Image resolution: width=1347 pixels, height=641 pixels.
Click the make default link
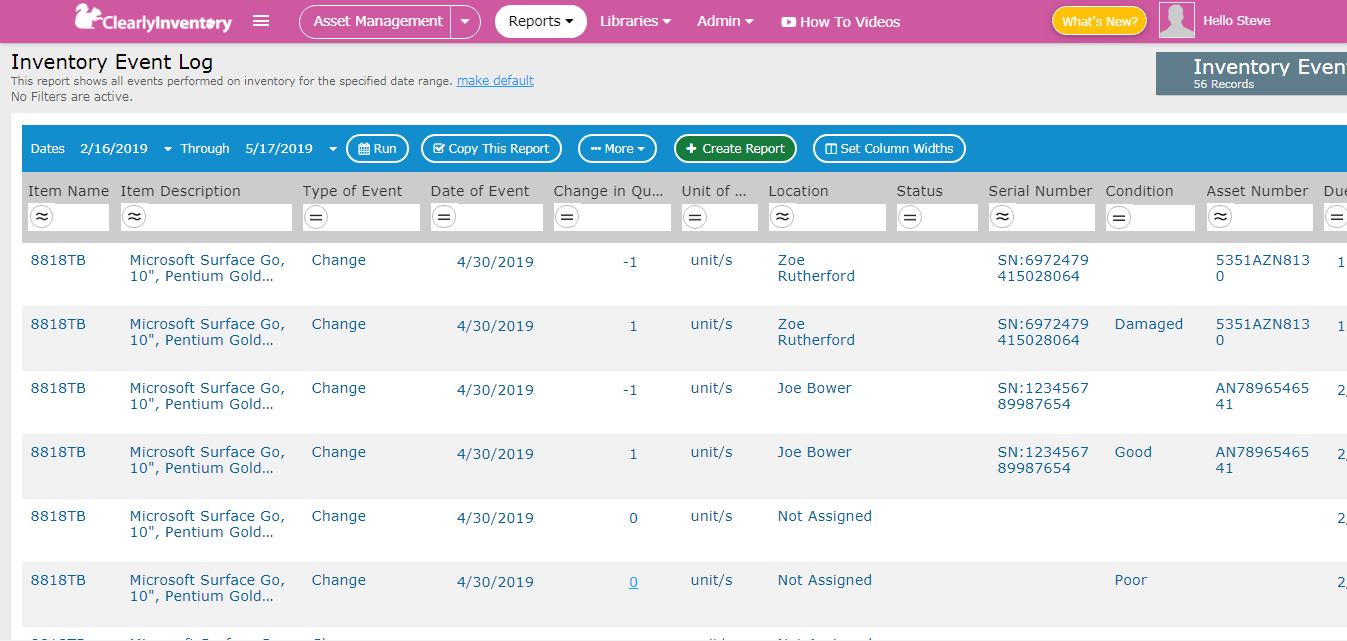494,80
